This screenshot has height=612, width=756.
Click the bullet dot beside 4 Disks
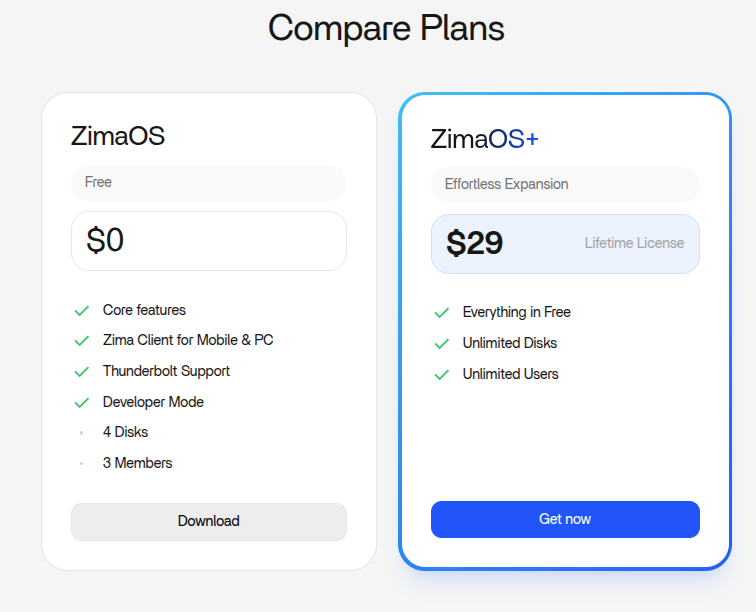pos(82,433)
